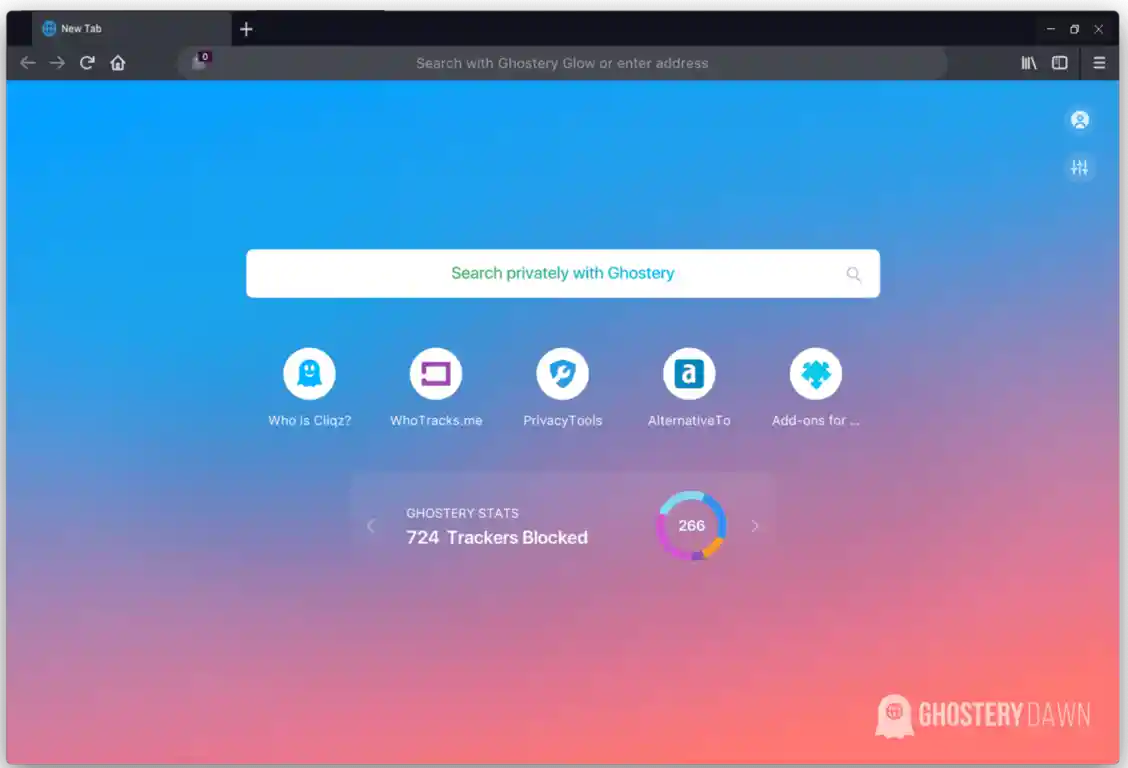
Task: Click the 266 tracker donut chart
Action: coord(691,526)
